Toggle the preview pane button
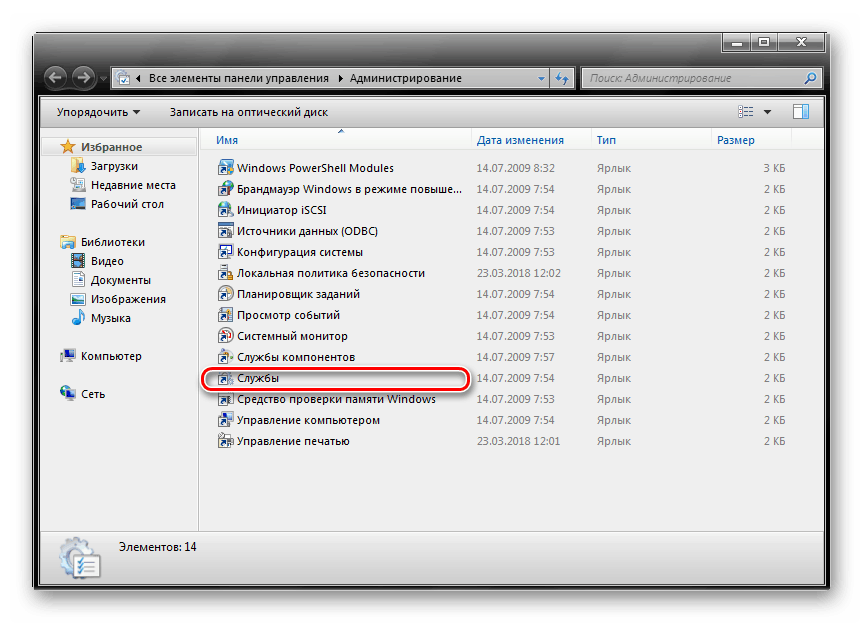 (x=801, y=112)
